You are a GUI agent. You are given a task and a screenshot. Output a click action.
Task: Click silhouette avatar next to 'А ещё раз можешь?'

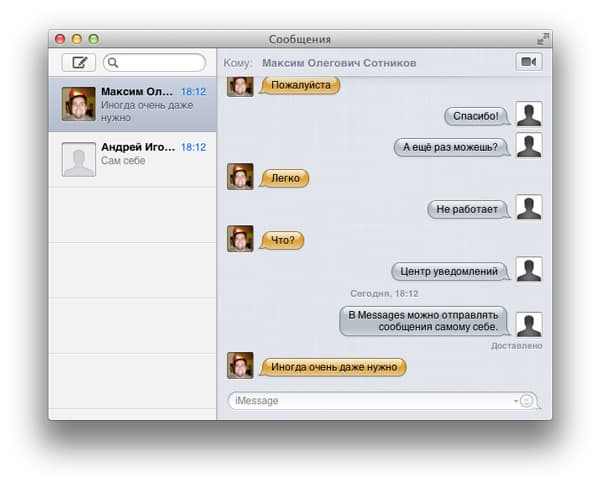[529, 145]
